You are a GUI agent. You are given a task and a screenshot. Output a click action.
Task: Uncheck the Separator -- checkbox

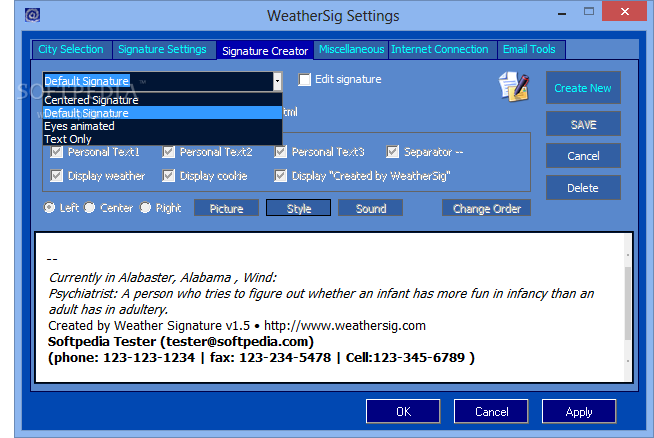[392, 152]
